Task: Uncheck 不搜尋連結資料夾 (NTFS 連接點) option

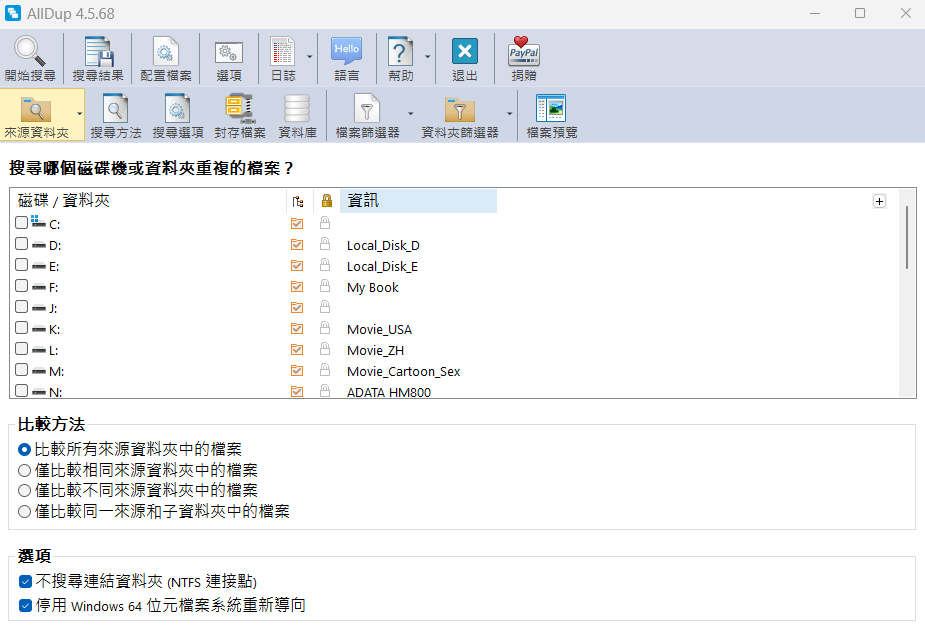Action: (x=25, y=582)
